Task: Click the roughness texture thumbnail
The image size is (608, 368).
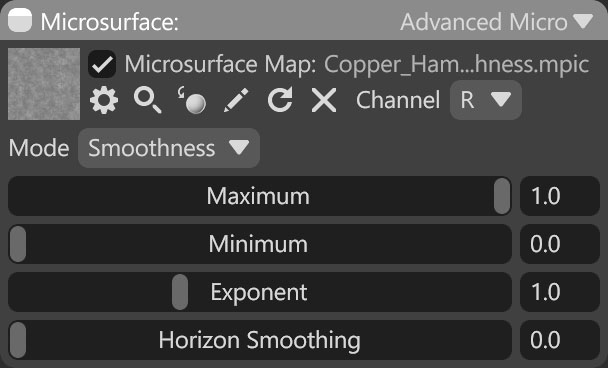Action: click(x=44, y=84)
